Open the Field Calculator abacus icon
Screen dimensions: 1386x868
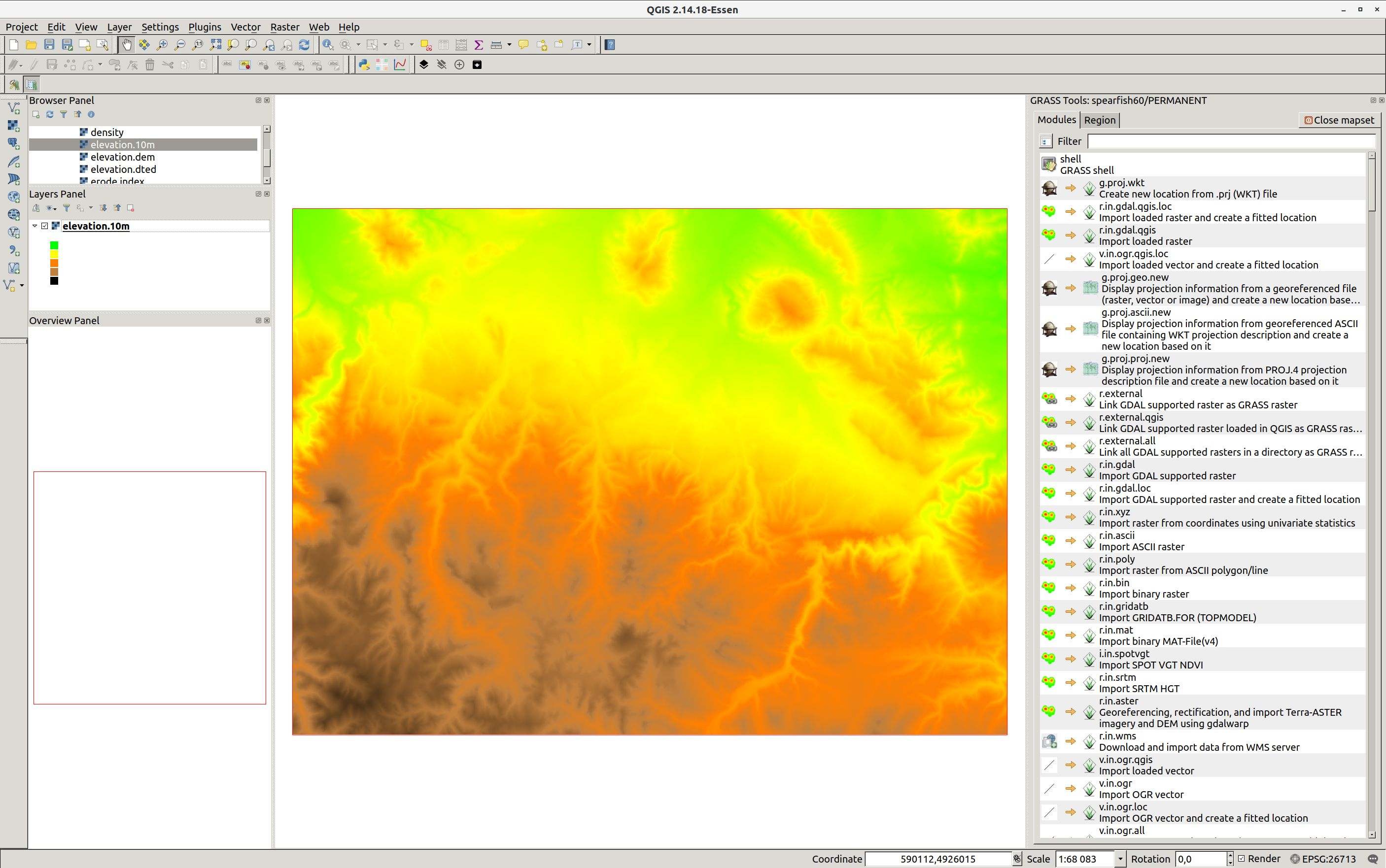pyautogui.click(x=461, y=45)
